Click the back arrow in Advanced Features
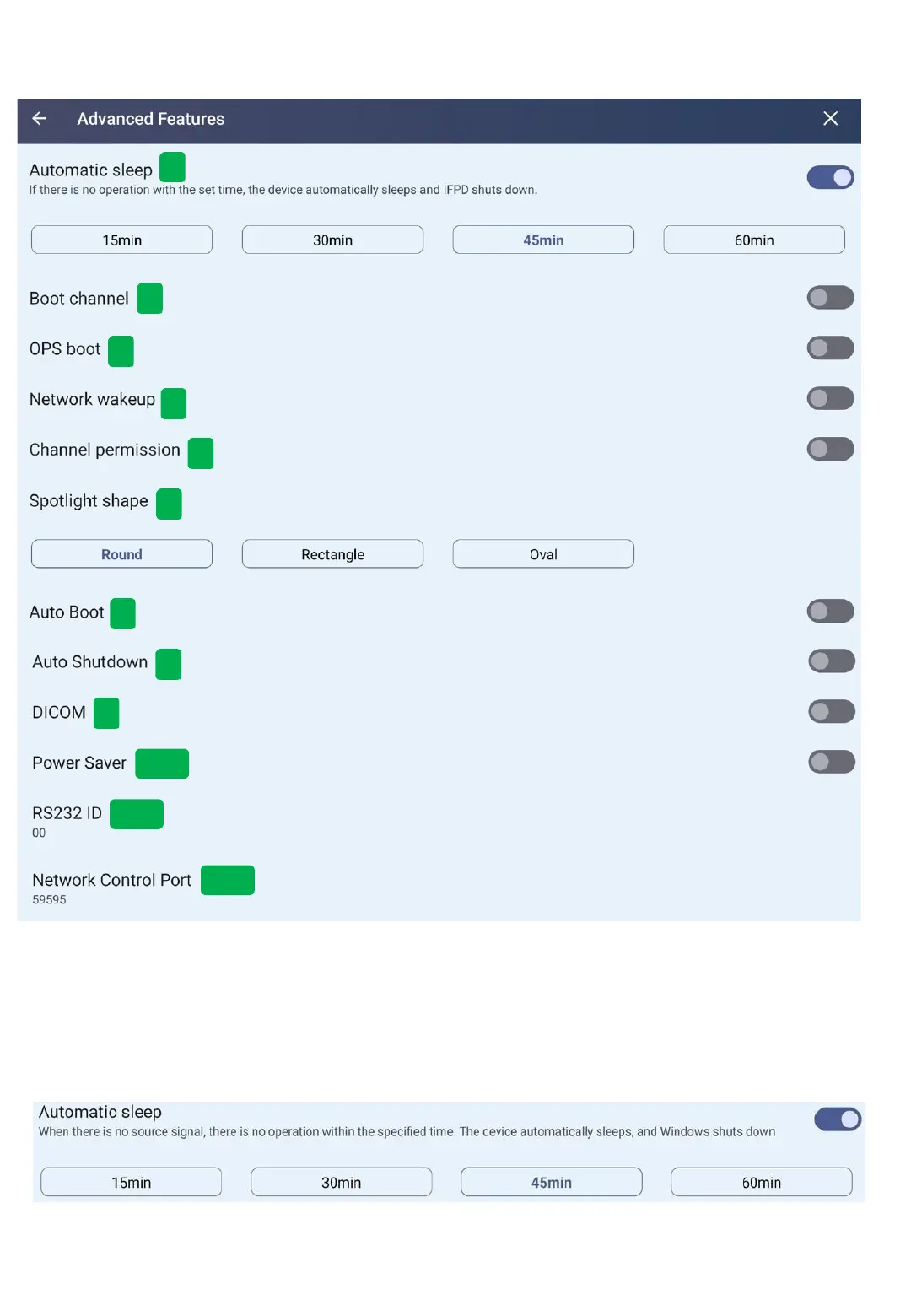This screenshot has width=911, height=1316. 40,119
